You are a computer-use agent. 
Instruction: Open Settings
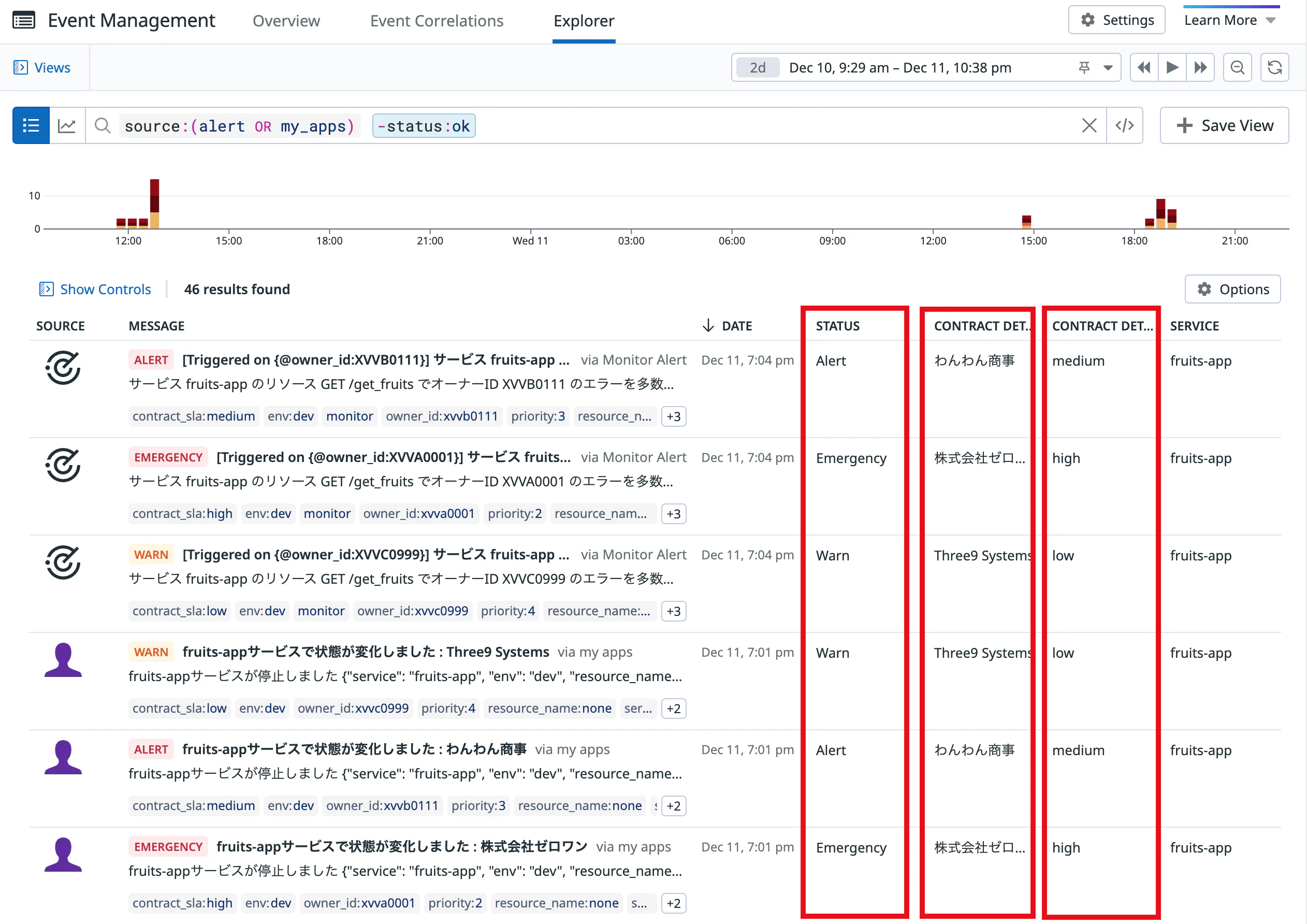click(x=1116, y=20)
